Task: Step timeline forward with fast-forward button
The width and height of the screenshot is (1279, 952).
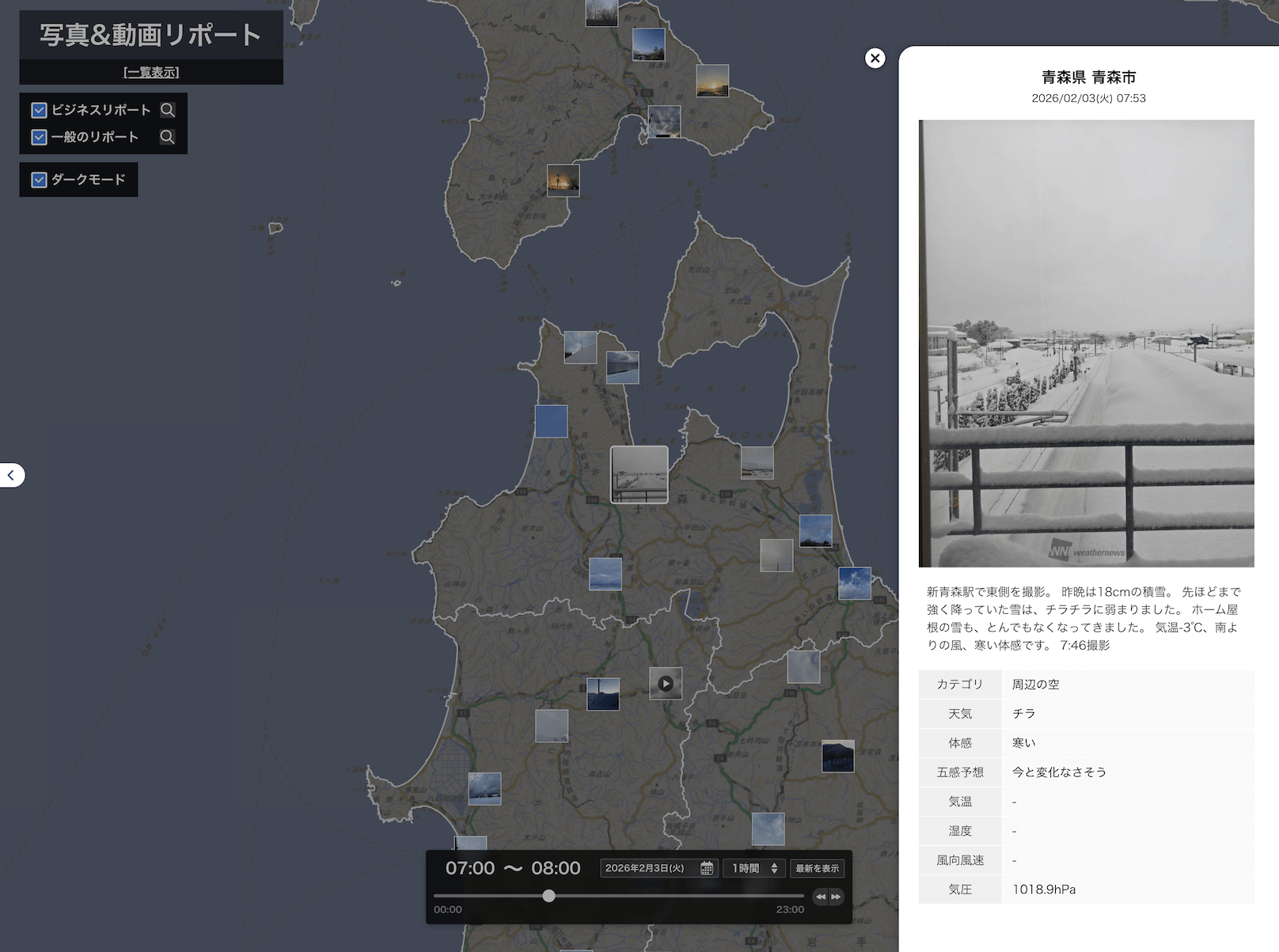Action: [836, 897]
